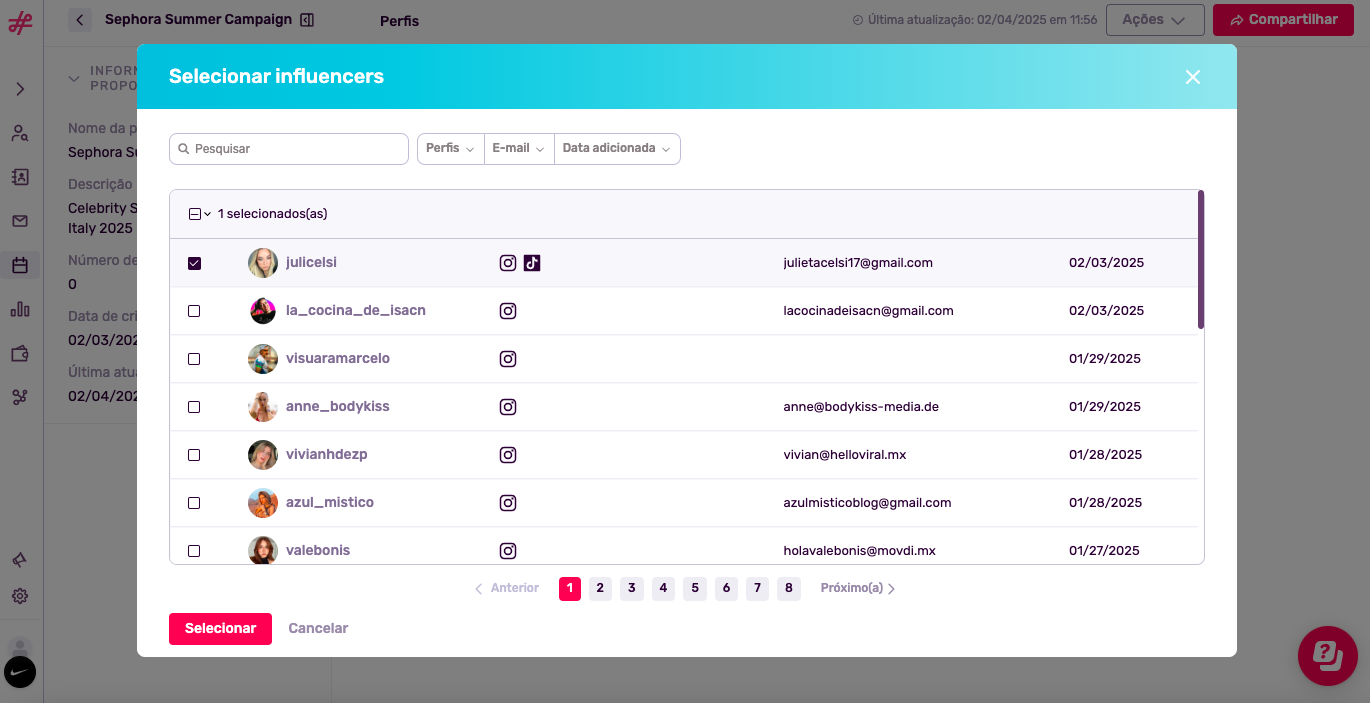This screenshot has width=1370, height=703.
Task: Open Instagram icon for visuaramarcelo
Action: pyautogui.click(x=508, y=359)
